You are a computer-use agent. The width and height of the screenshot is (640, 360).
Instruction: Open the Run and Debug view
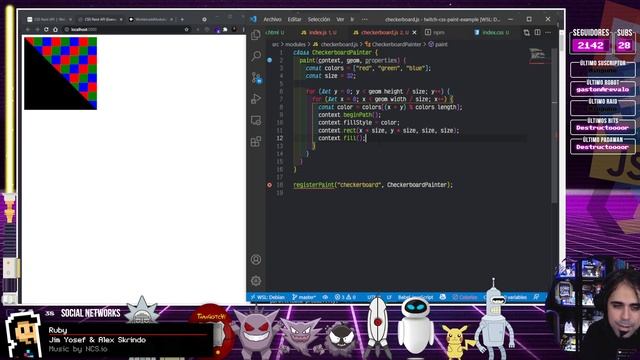[256, 99]
